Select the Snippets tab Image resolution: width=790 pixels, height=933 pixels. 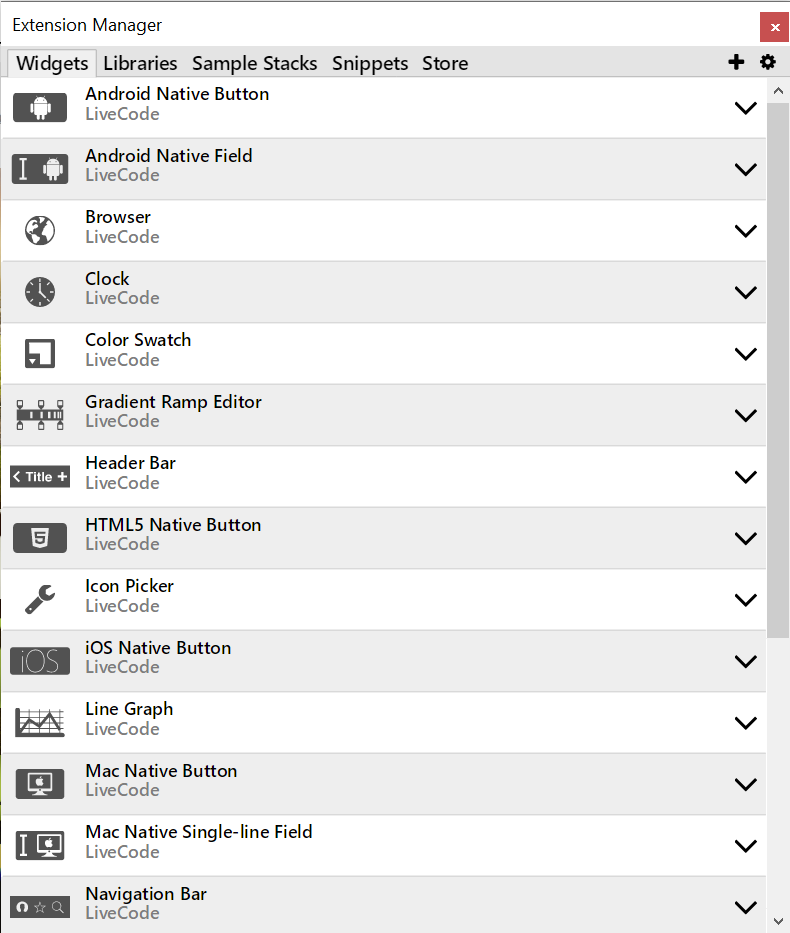pos(370,63)
